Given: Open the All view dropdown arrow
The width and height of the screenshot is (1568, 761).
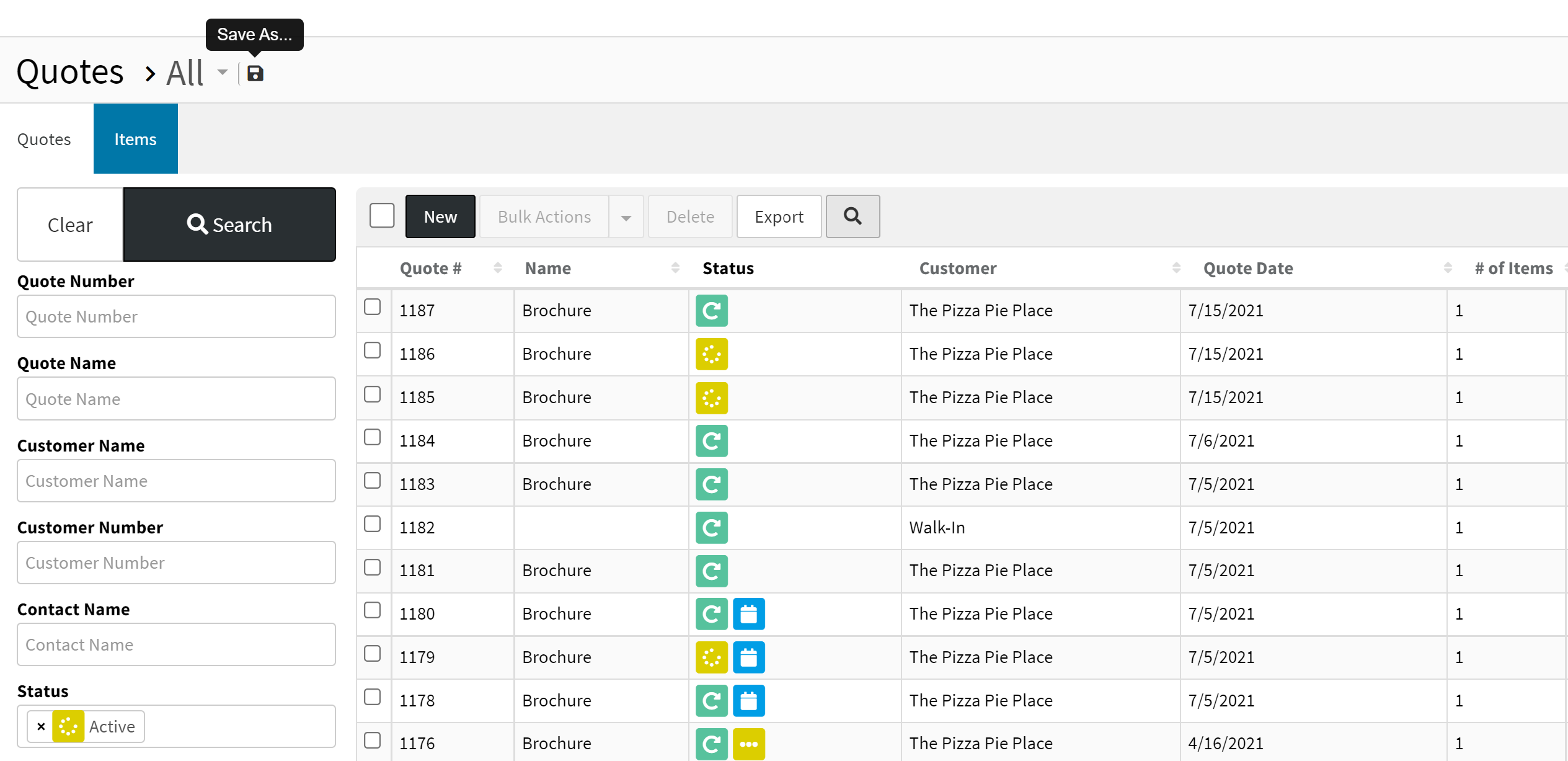Looking at the screenshot, I should pyautogui.click(x=223, y=73).
